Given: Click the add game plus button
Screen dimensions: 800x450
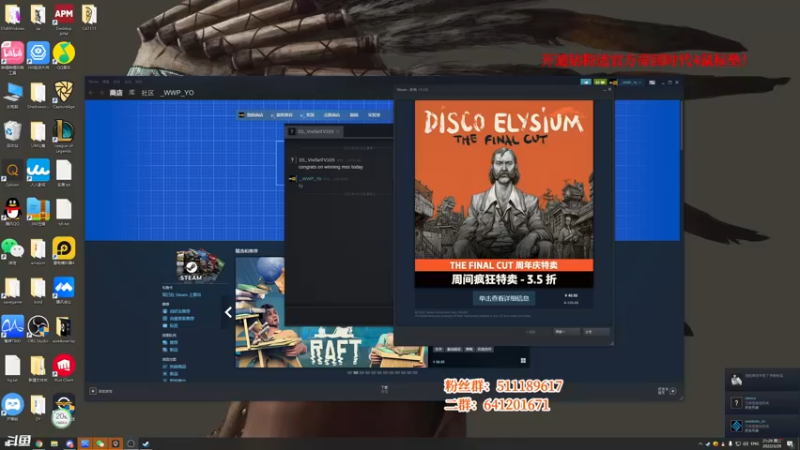Looking at the screenshot, I should pyautogui.click(x=93, y=391).
